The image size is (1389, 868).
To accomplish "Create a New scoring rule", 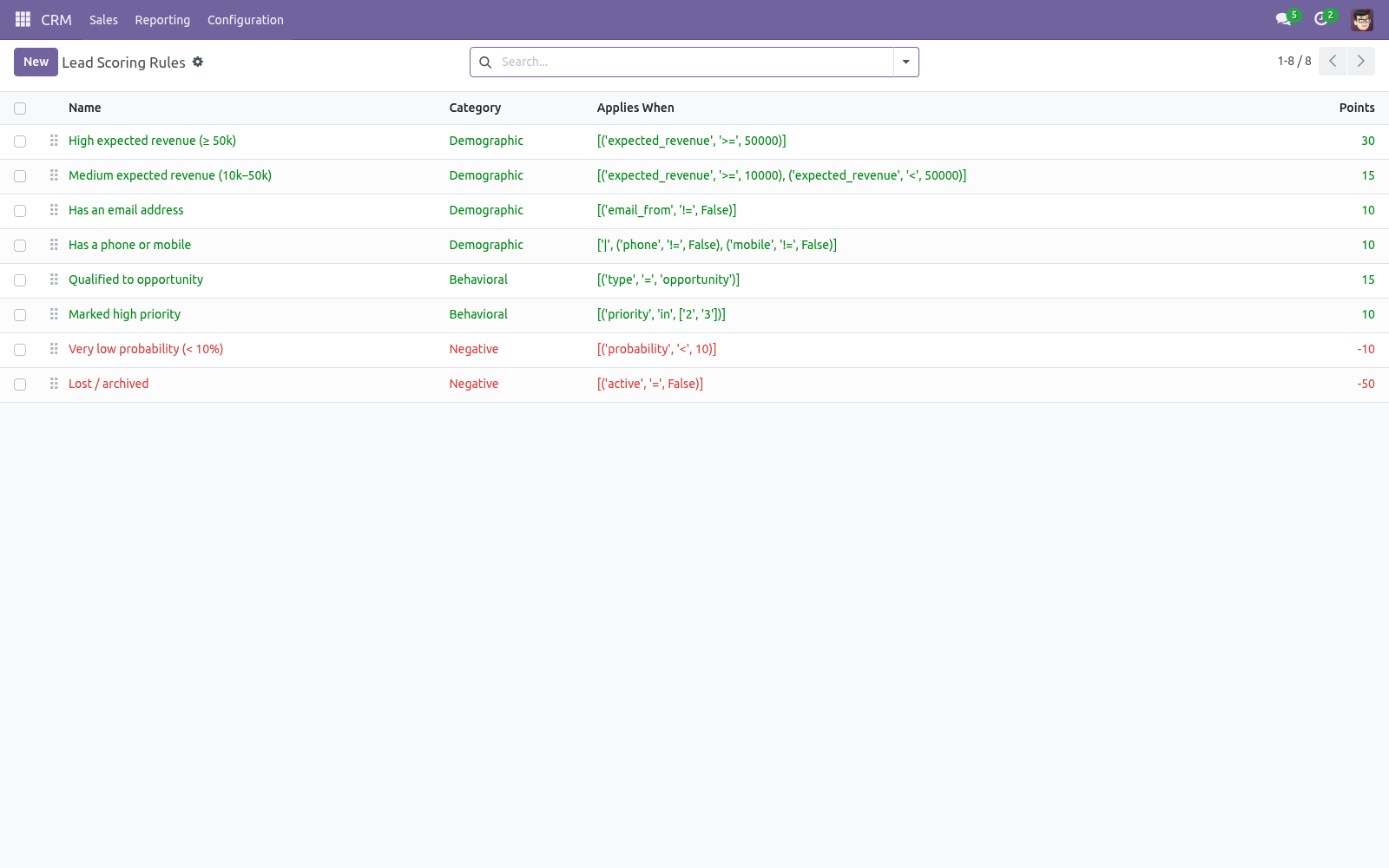I will 36,62.
